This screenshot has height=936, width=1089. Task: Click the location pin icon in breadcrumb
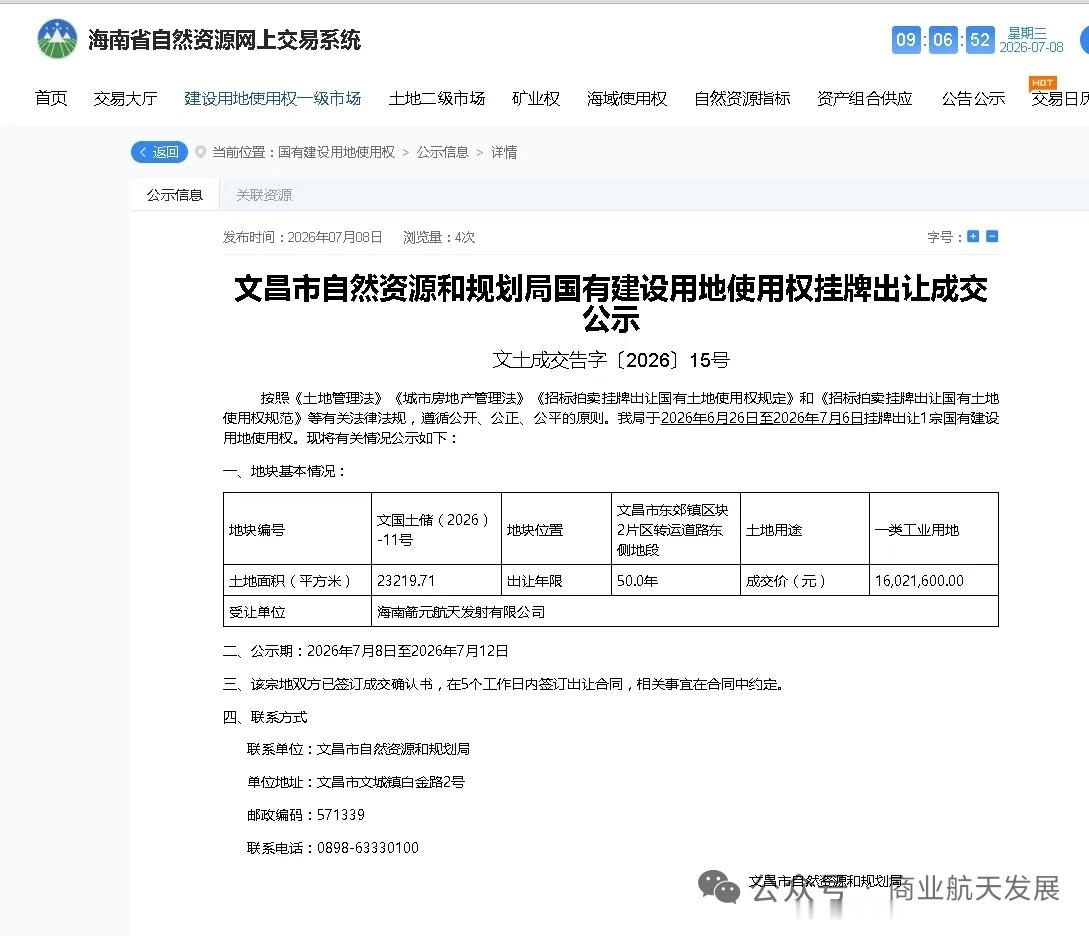pos(200,152)
